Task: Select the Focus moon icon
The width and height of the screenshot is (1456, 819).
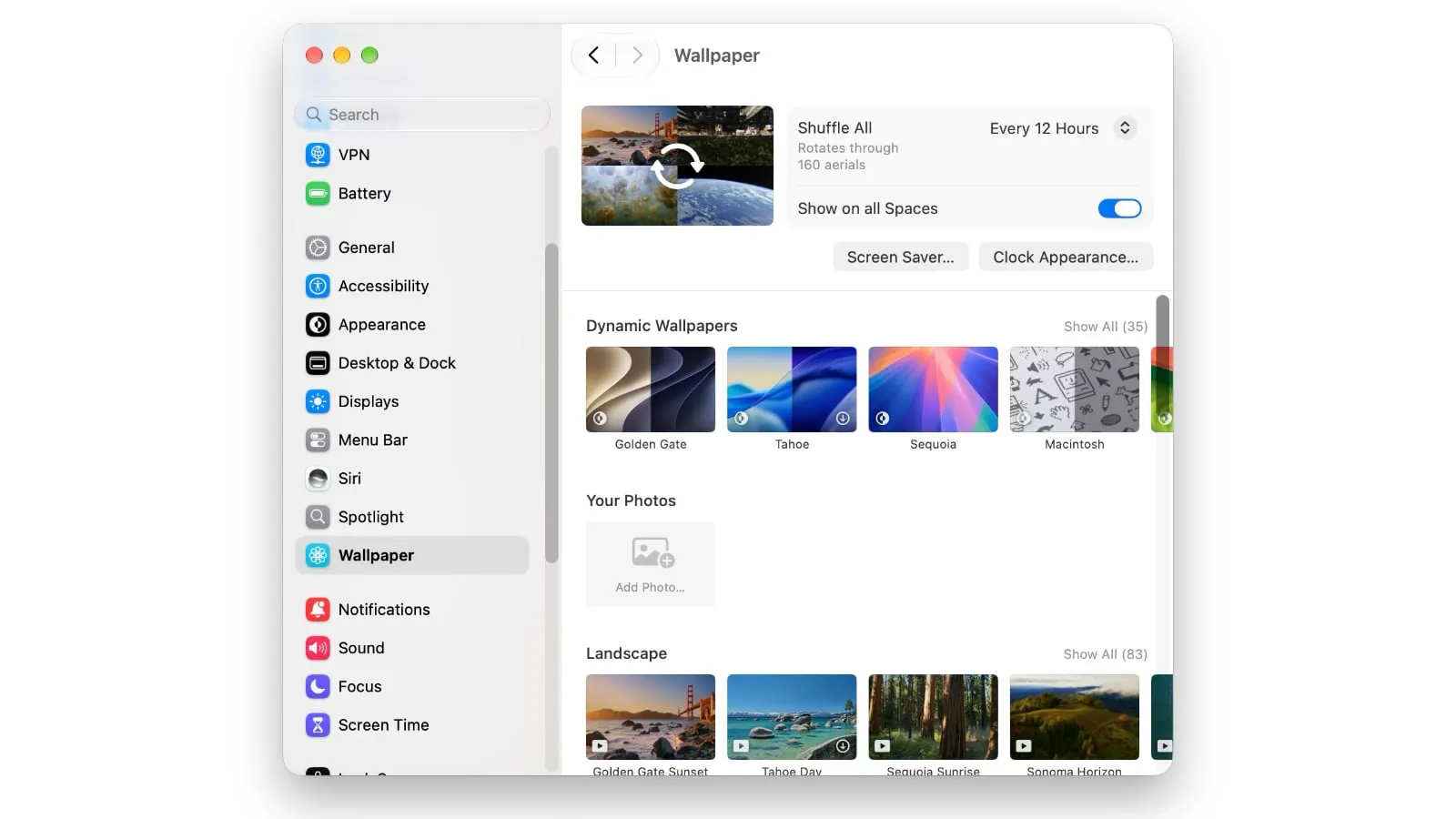Action: [318, 686]
